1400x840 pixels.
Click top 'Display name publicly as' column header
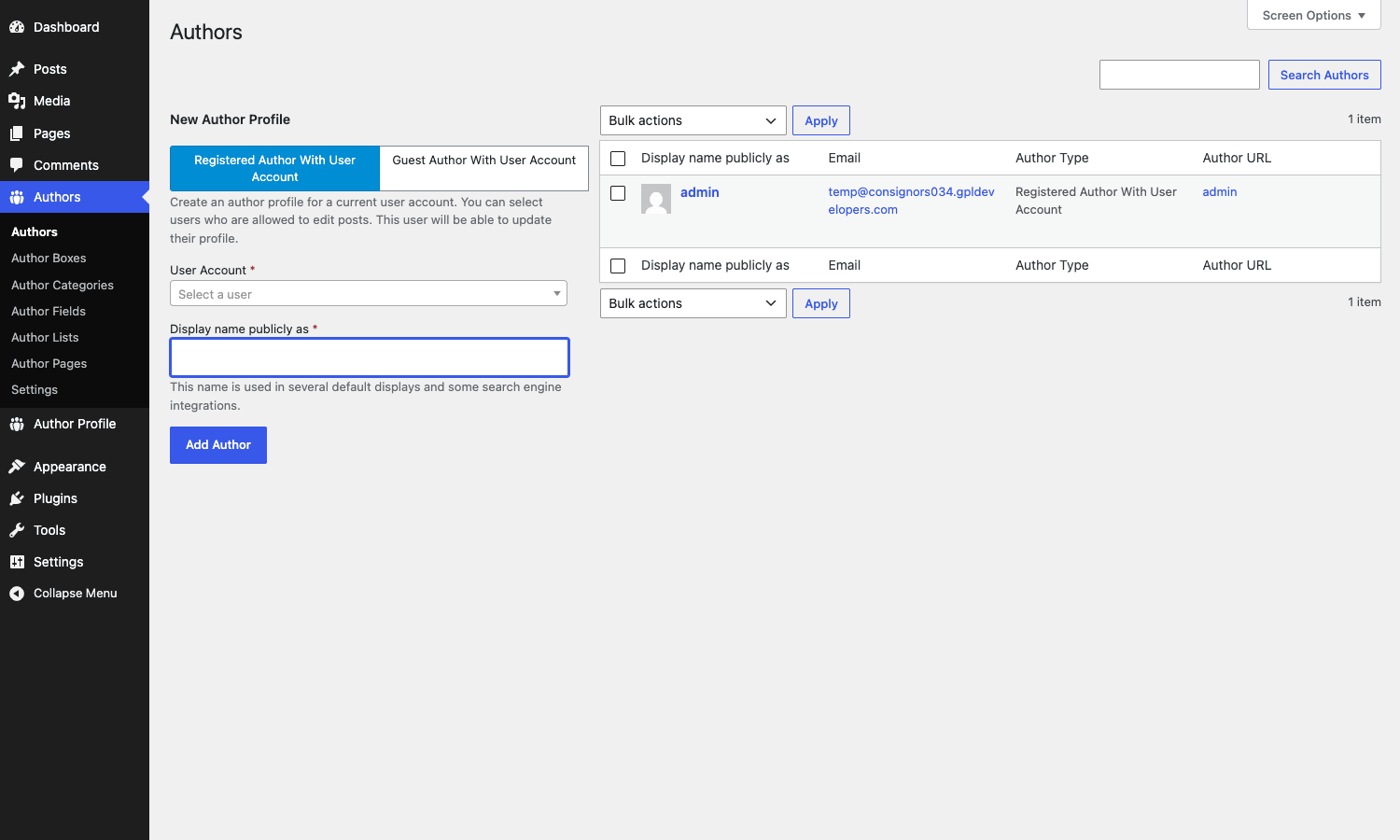point(715,159)
